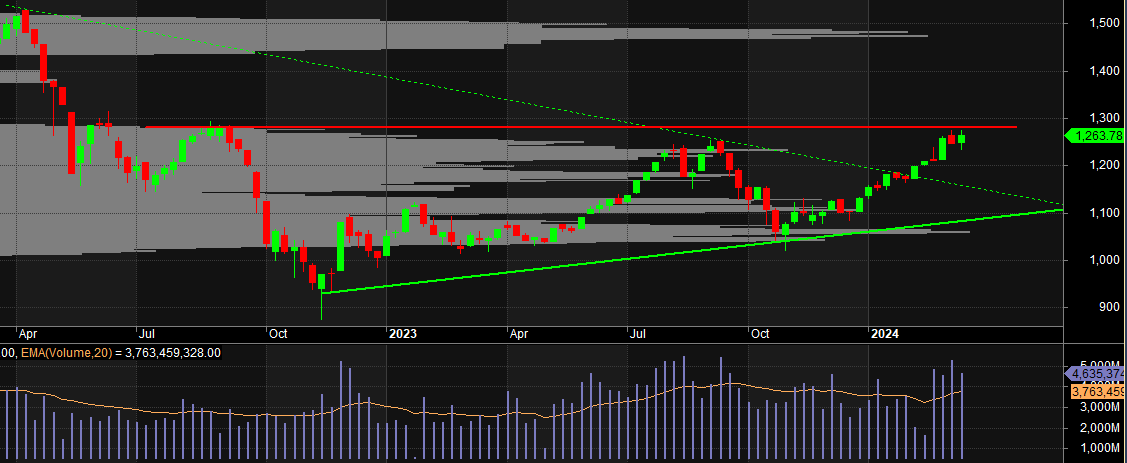The width and height of the screenshot is (1127, 463).
Task: Click the 4,635,374 volume value tag
Action: pyautogui.click(x=1097, y=374)
